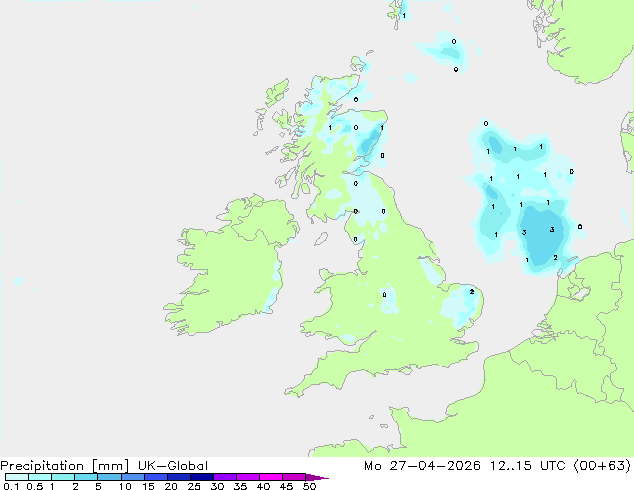Click the 'UK-Global' model label
Viewport: 634px width, 490px height.
point(173,466)
